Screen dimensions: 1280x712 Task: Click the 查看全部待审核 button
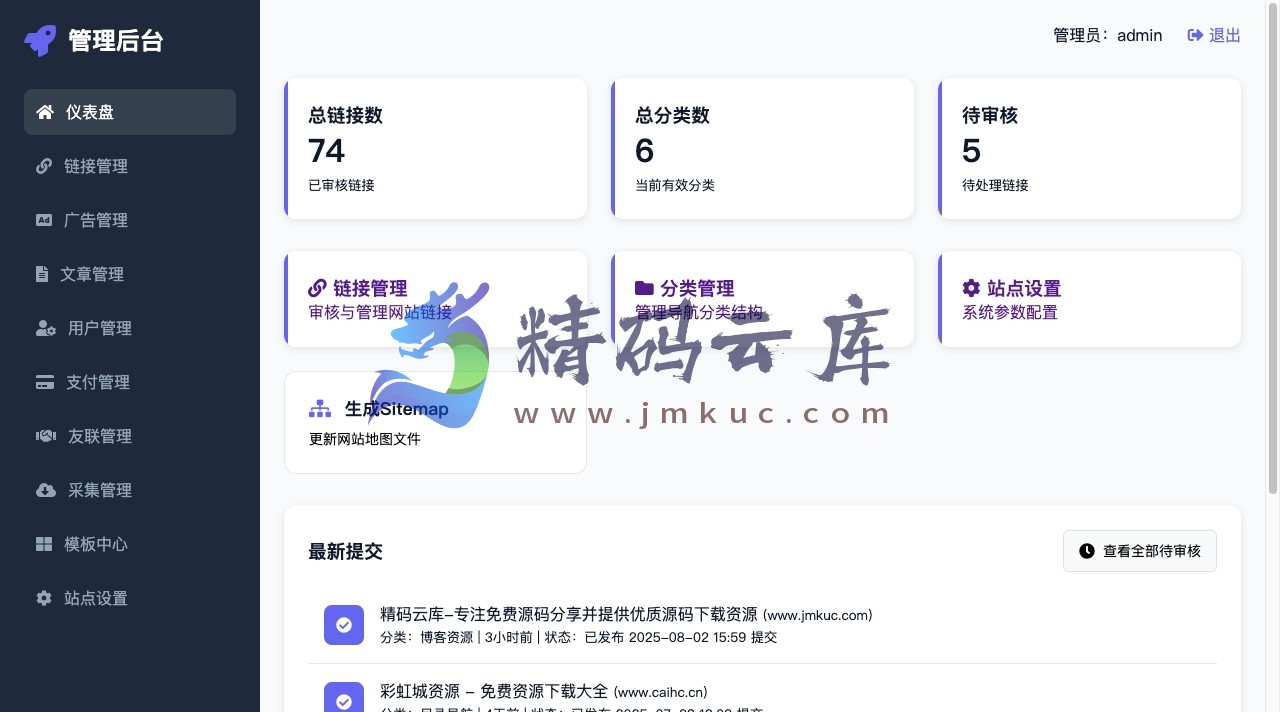pyautogui.click(x=1140, y=551)
